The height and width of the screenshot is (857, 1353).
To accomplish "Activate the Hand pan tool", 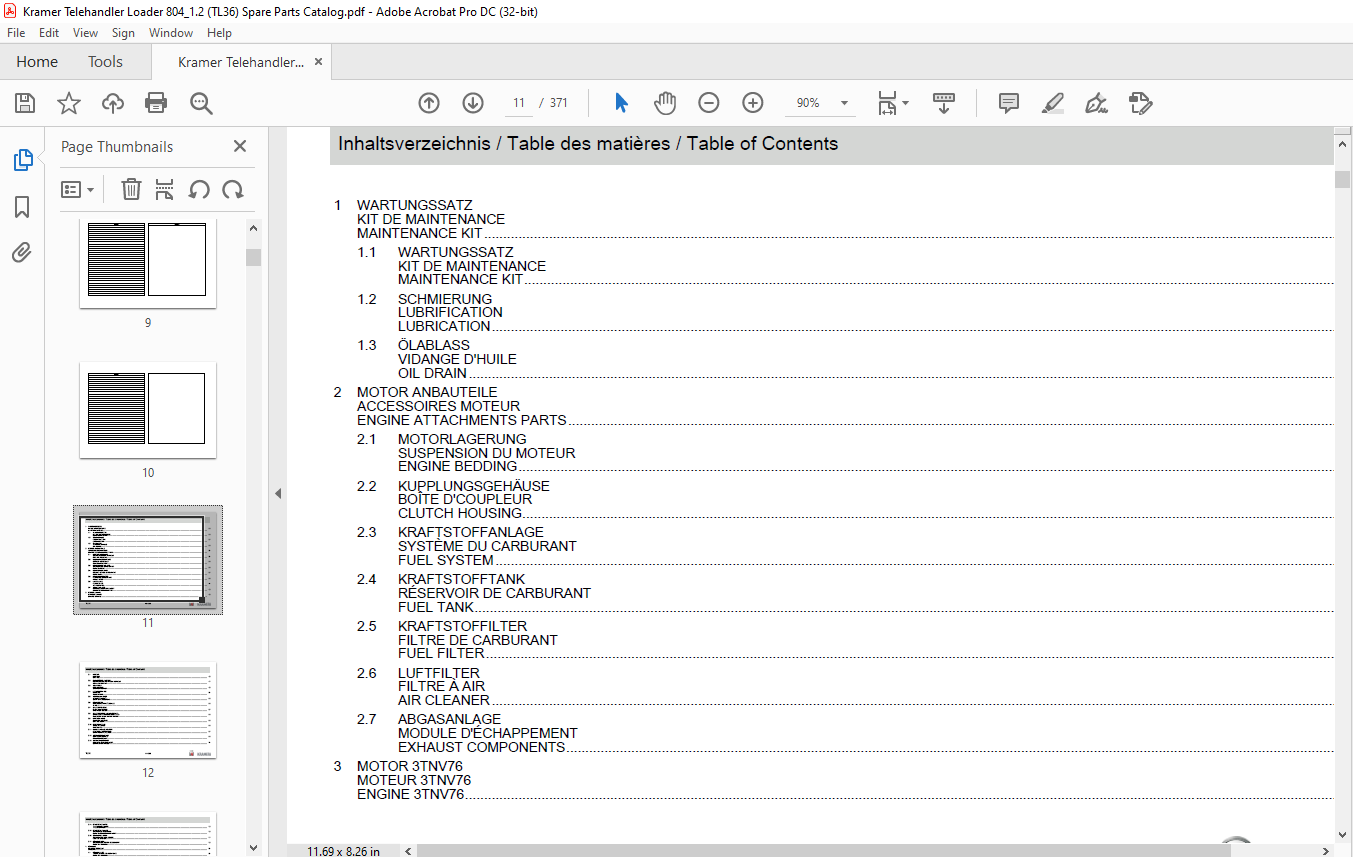I will (x=665, y=103).
